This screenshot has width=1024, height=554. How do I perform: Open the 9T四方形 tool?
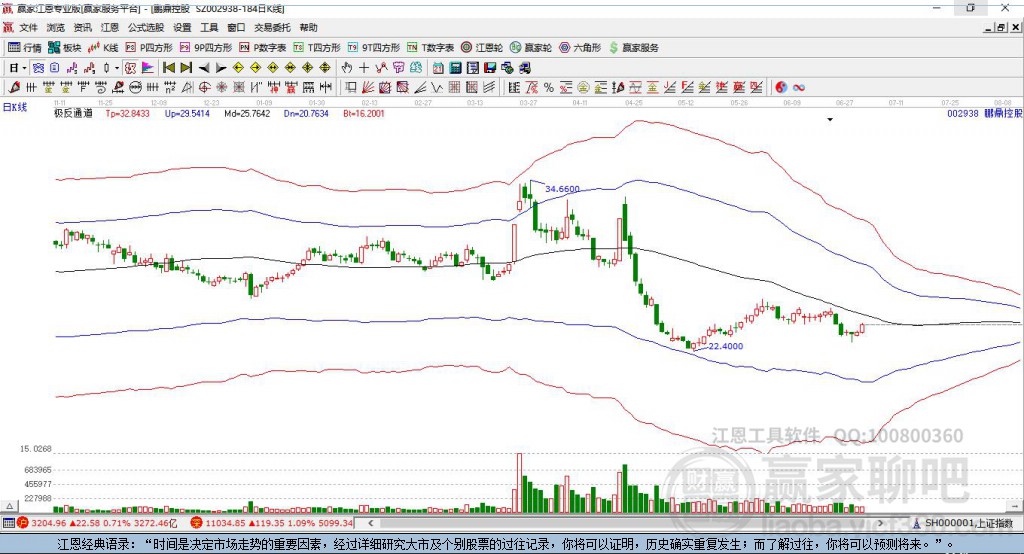click(x=374, y=48)
